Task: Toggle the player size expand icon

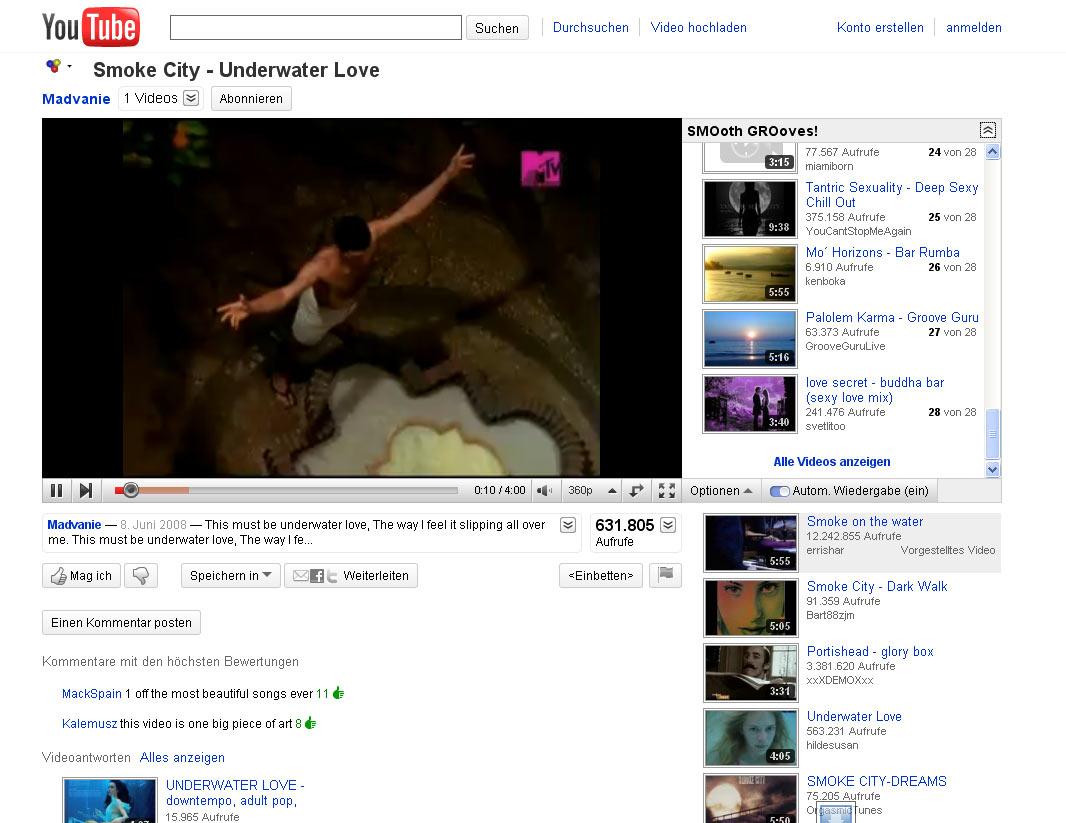Action: [x=636, y=490]
